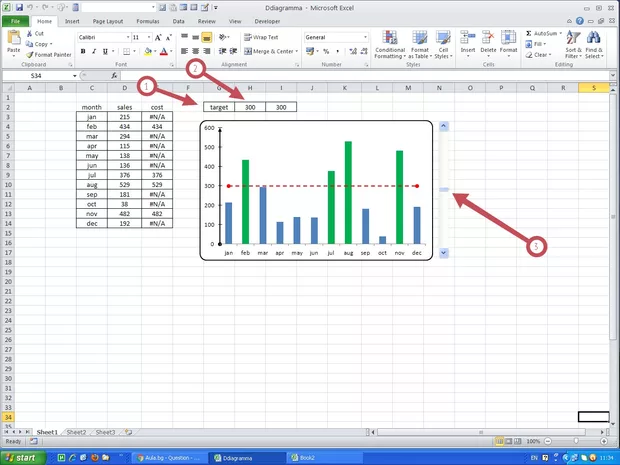The image size is (620, 465).
Task: Open Cell Styles gallery
Action: tap(443, 44)
